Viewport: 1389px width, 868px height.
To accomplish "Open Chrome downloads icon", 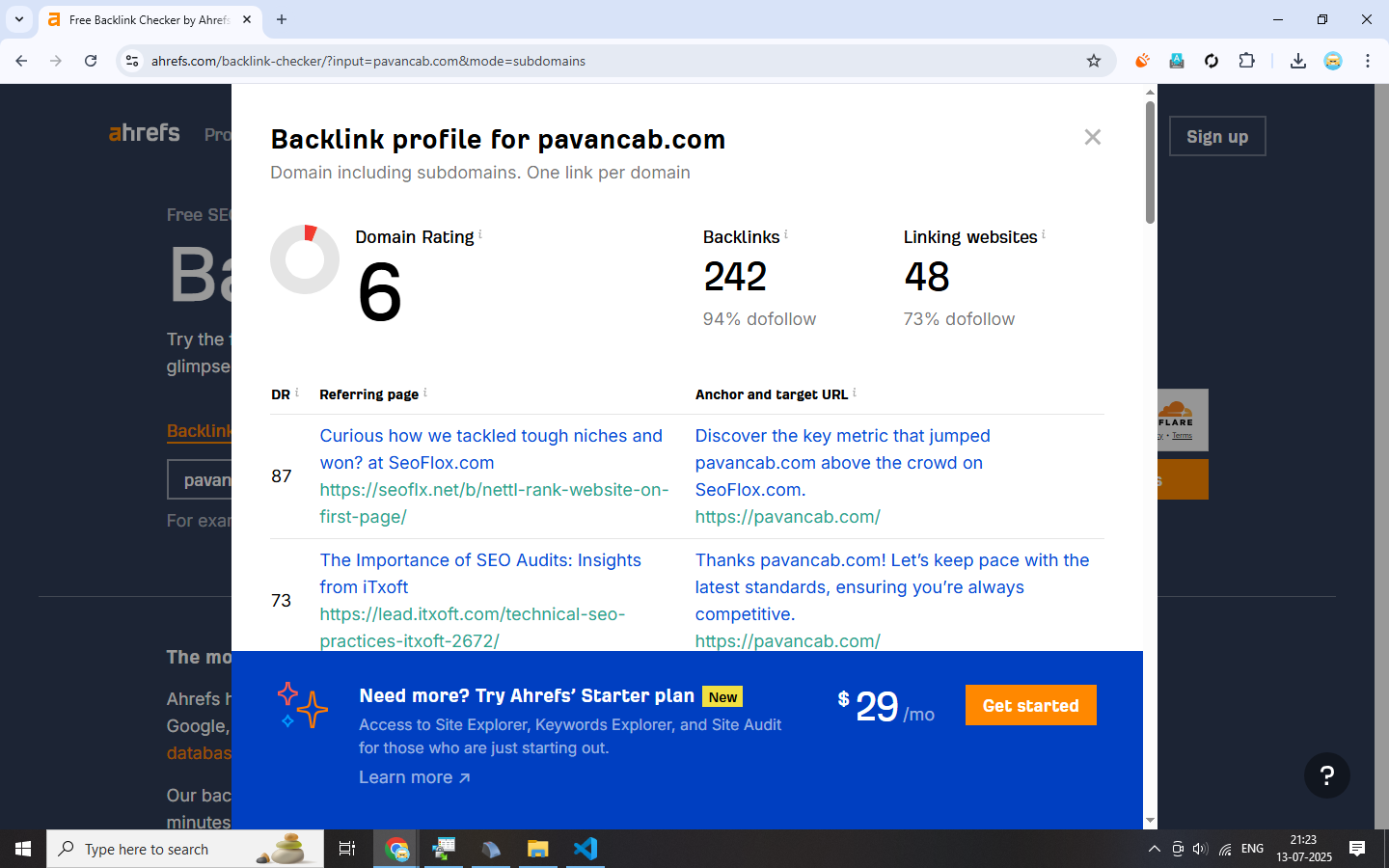I will tap(1297, 61).
